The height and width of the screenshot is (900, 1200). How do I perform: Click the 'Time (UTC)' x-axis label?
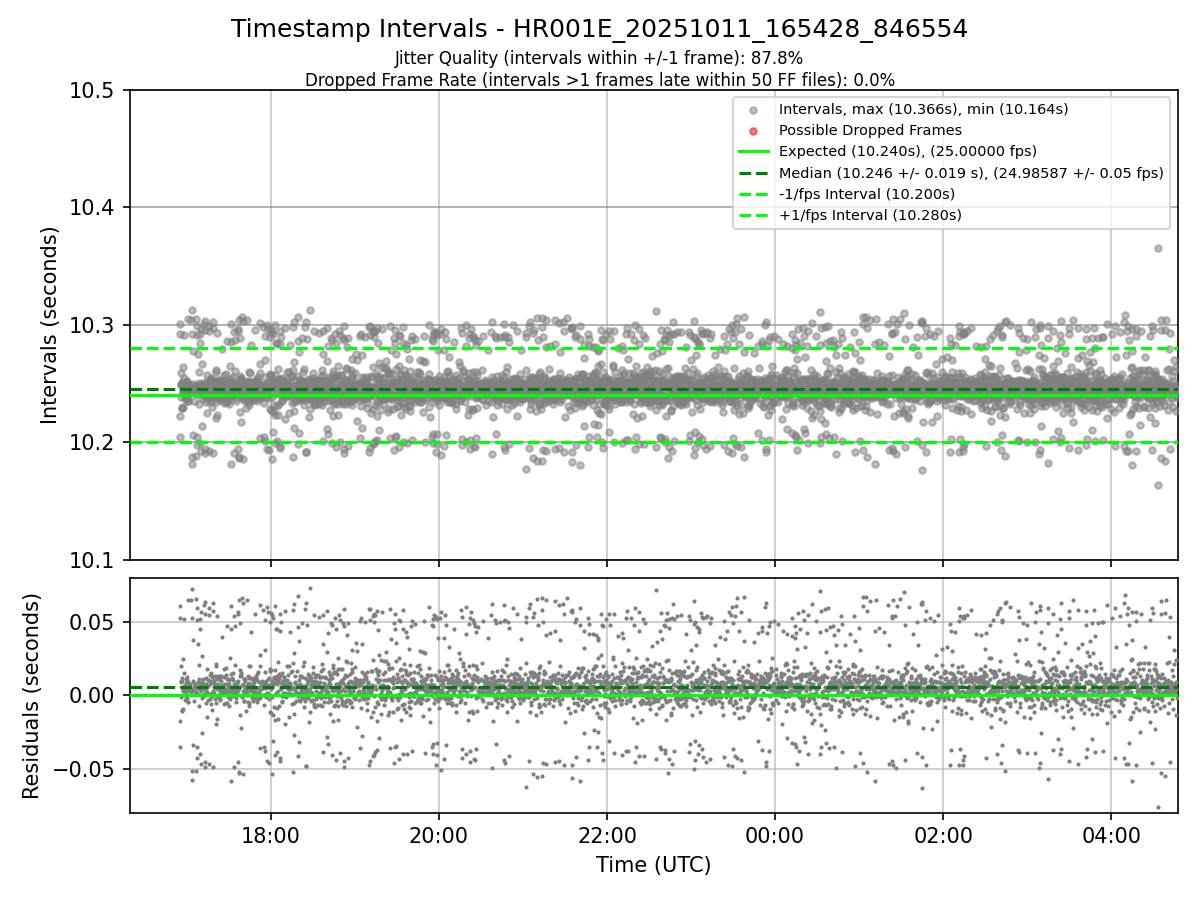click(653, 865)
